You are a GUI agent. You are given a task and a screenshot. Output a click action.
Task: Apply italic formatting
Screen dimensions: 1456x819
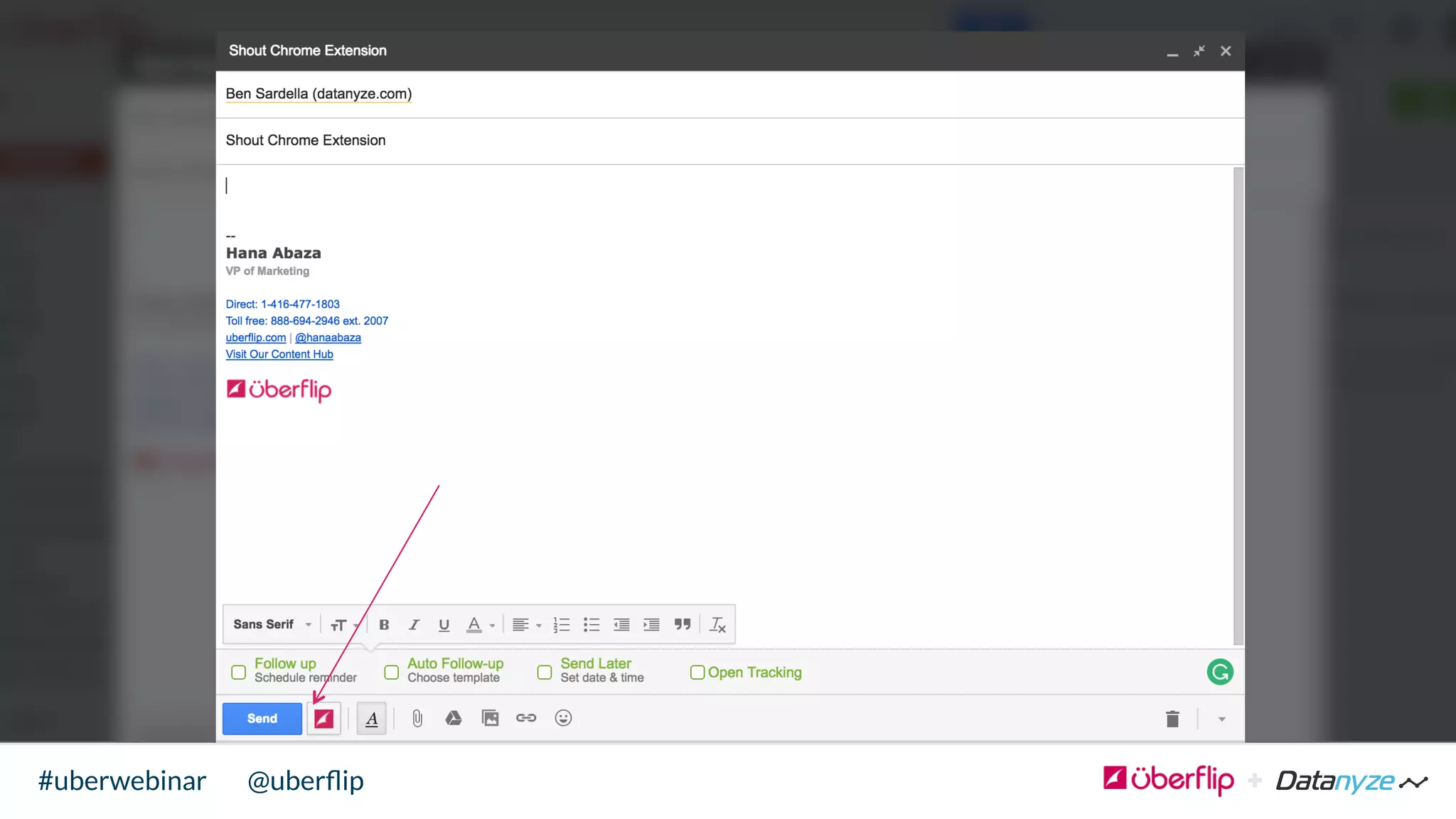pyautogui.click(x=414, y=624)
